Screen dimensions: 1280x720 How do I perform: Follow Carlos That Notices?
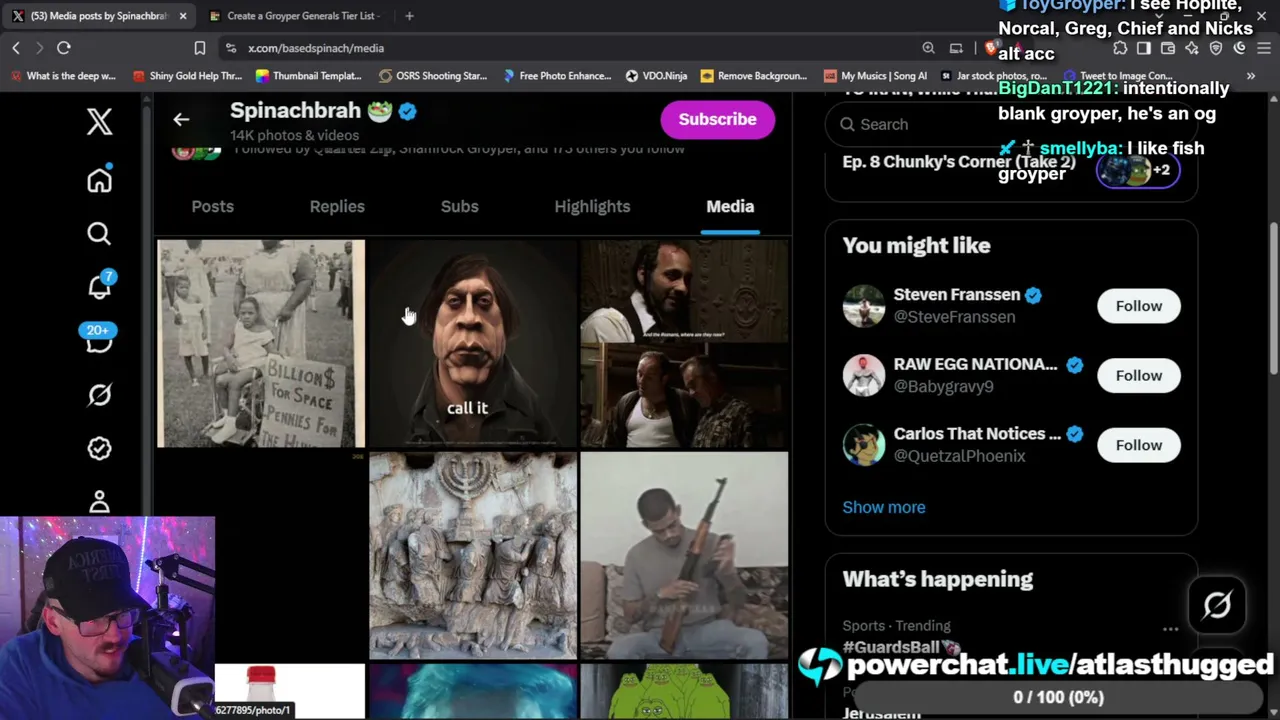coord(1139,445)
